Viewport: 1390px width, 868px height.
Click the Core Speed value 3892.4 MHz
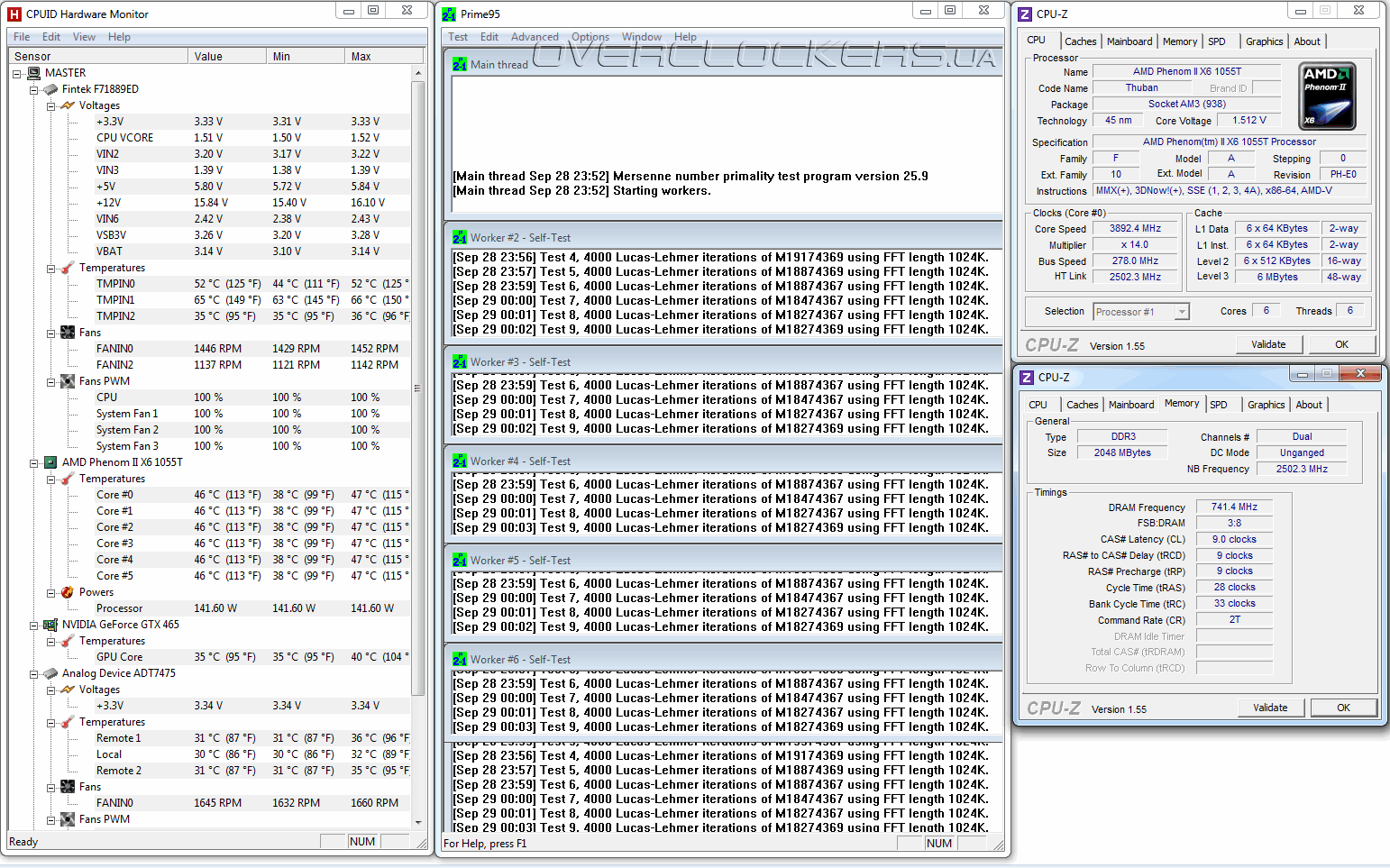[x=1135, y=229]
